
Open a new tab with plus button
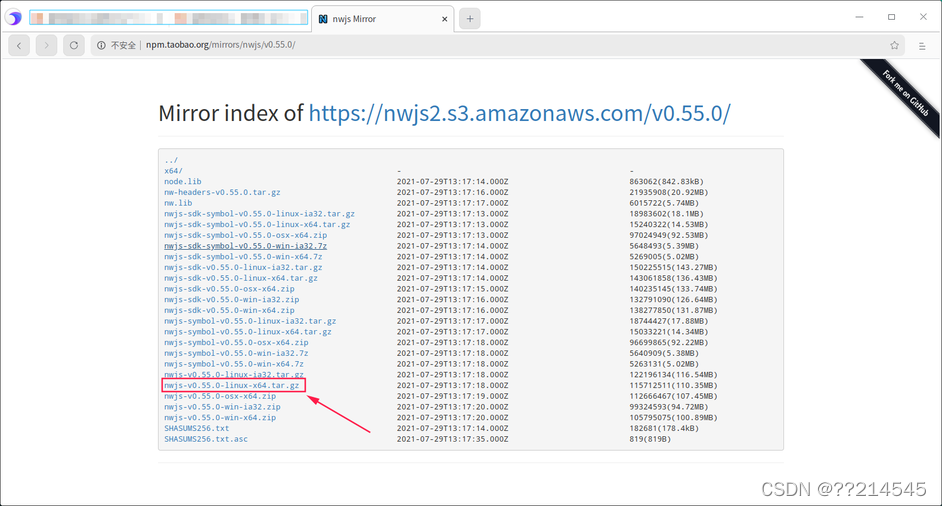click(x=470, y=19)
